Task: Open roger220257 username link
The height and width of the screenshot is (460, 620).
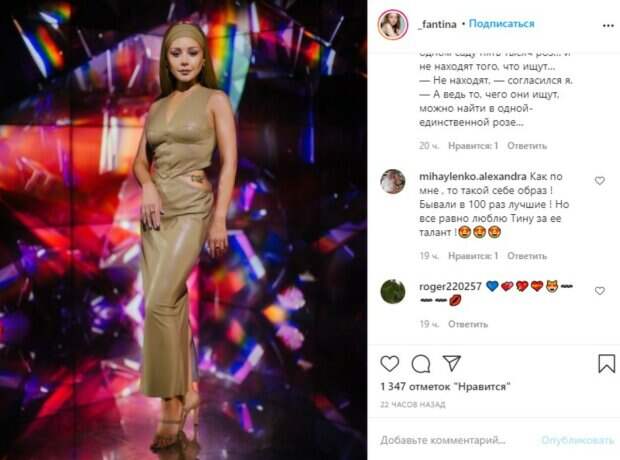Action: 450,286
